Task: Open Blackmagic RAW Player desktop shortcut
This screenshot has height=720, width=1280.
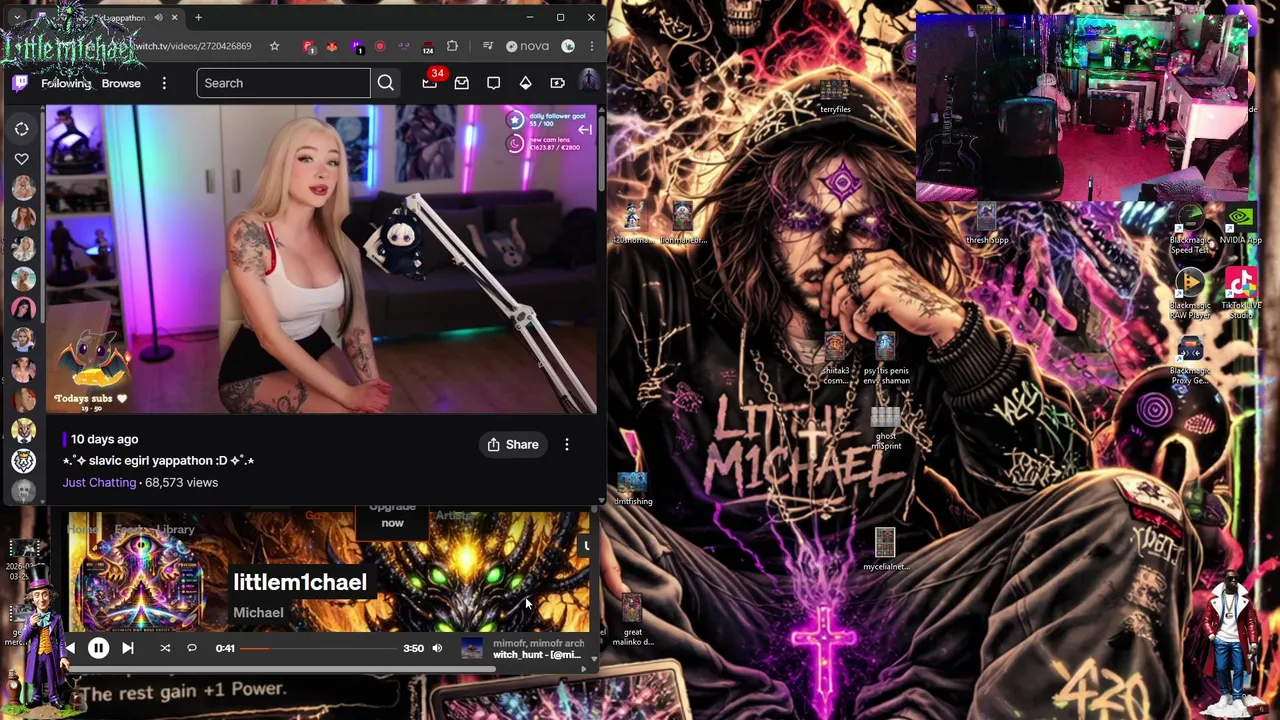Action: (1190, 295)
